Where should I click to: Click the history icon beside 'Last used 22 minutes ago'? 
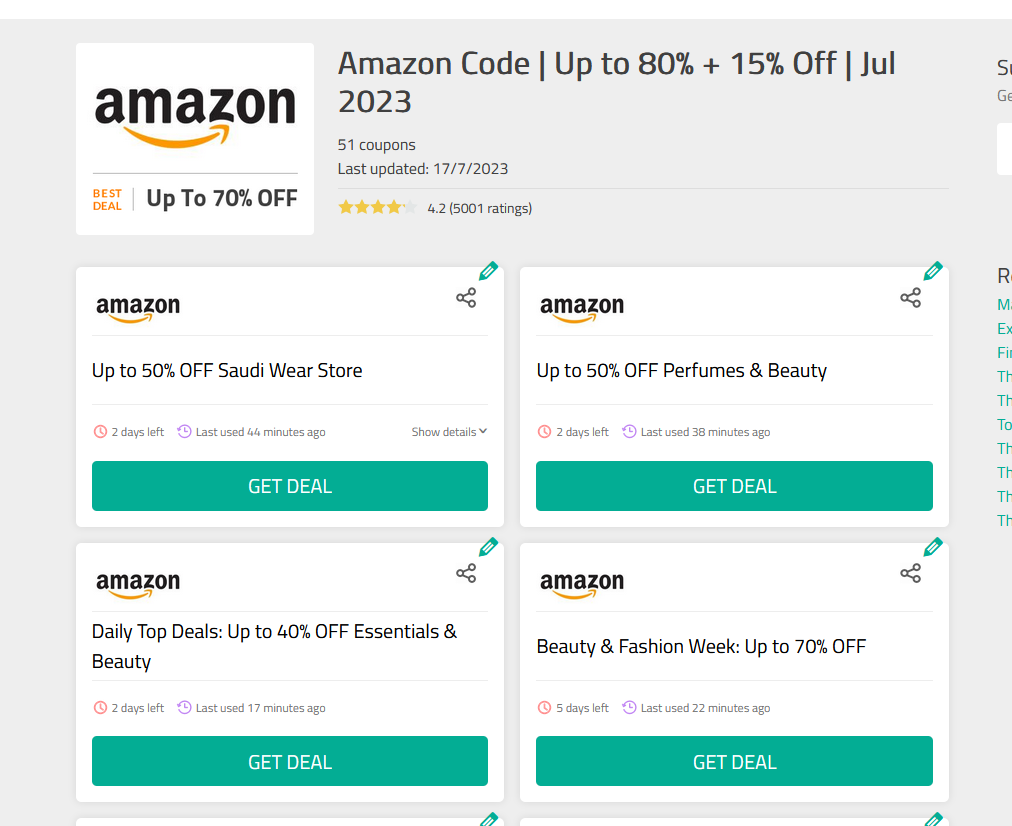coord(628,707)
